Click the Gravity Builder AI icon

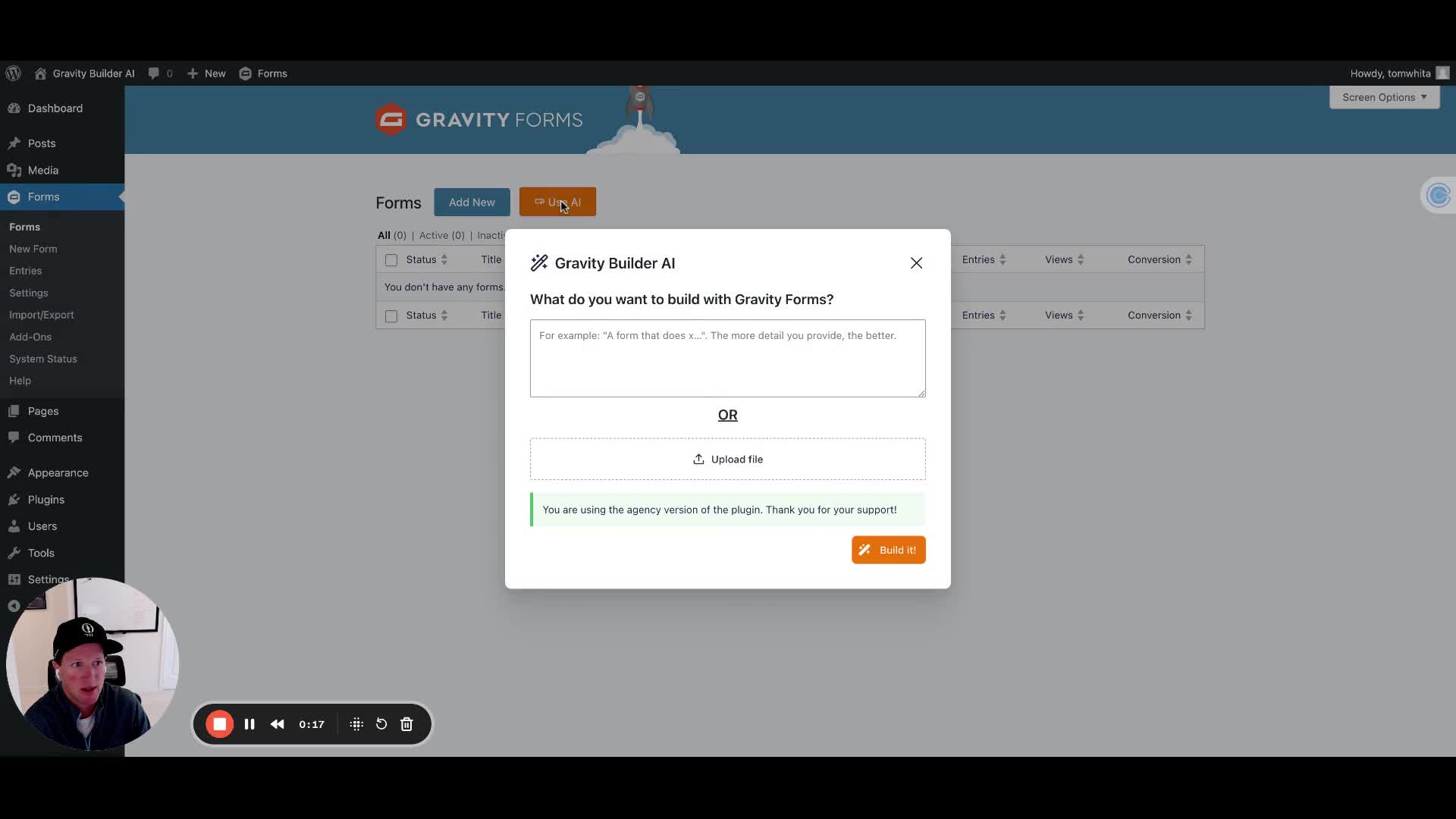[x=539, y=262]
